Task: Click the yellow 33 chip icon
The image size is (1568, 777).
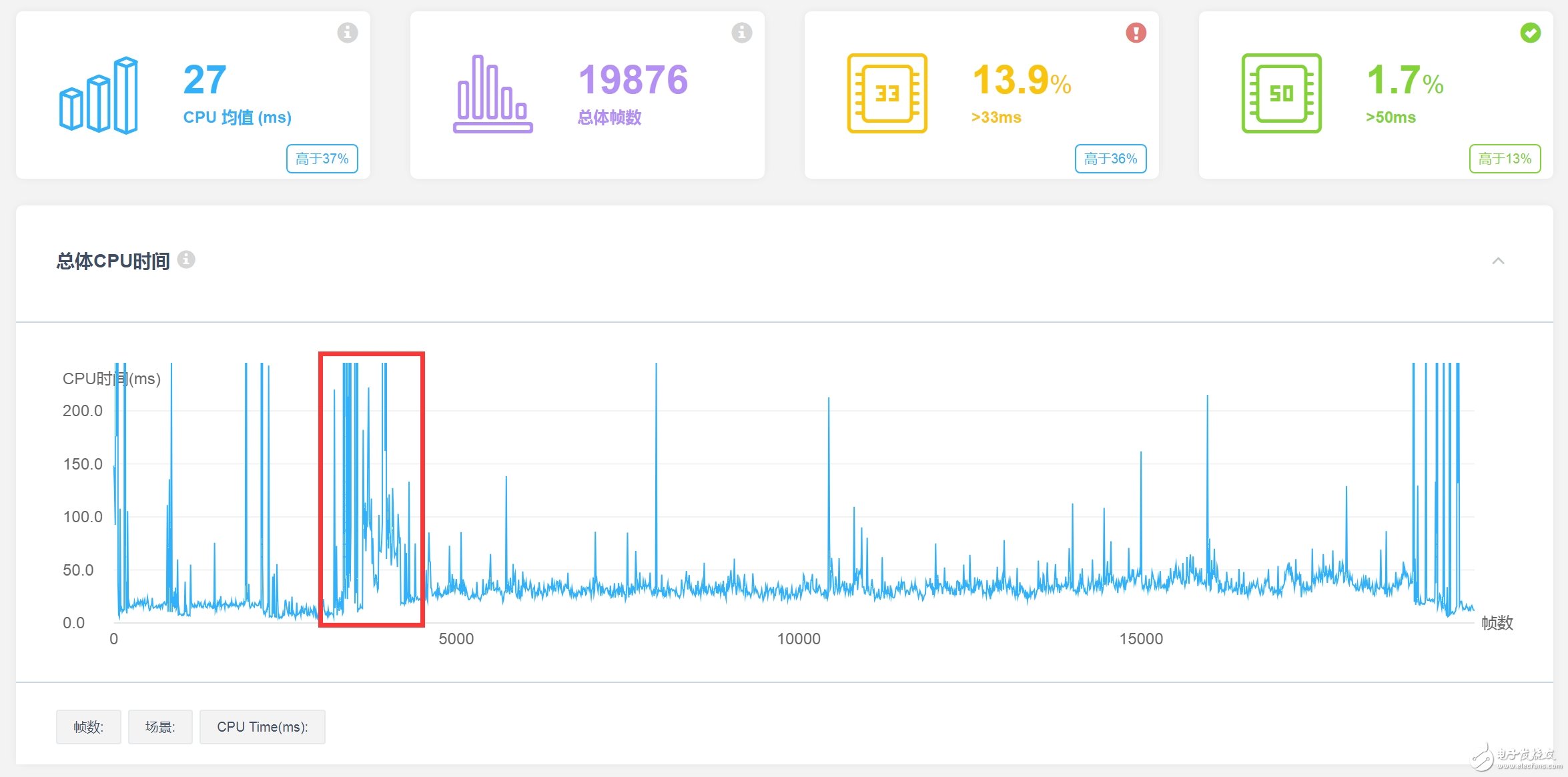Action: 887,93
